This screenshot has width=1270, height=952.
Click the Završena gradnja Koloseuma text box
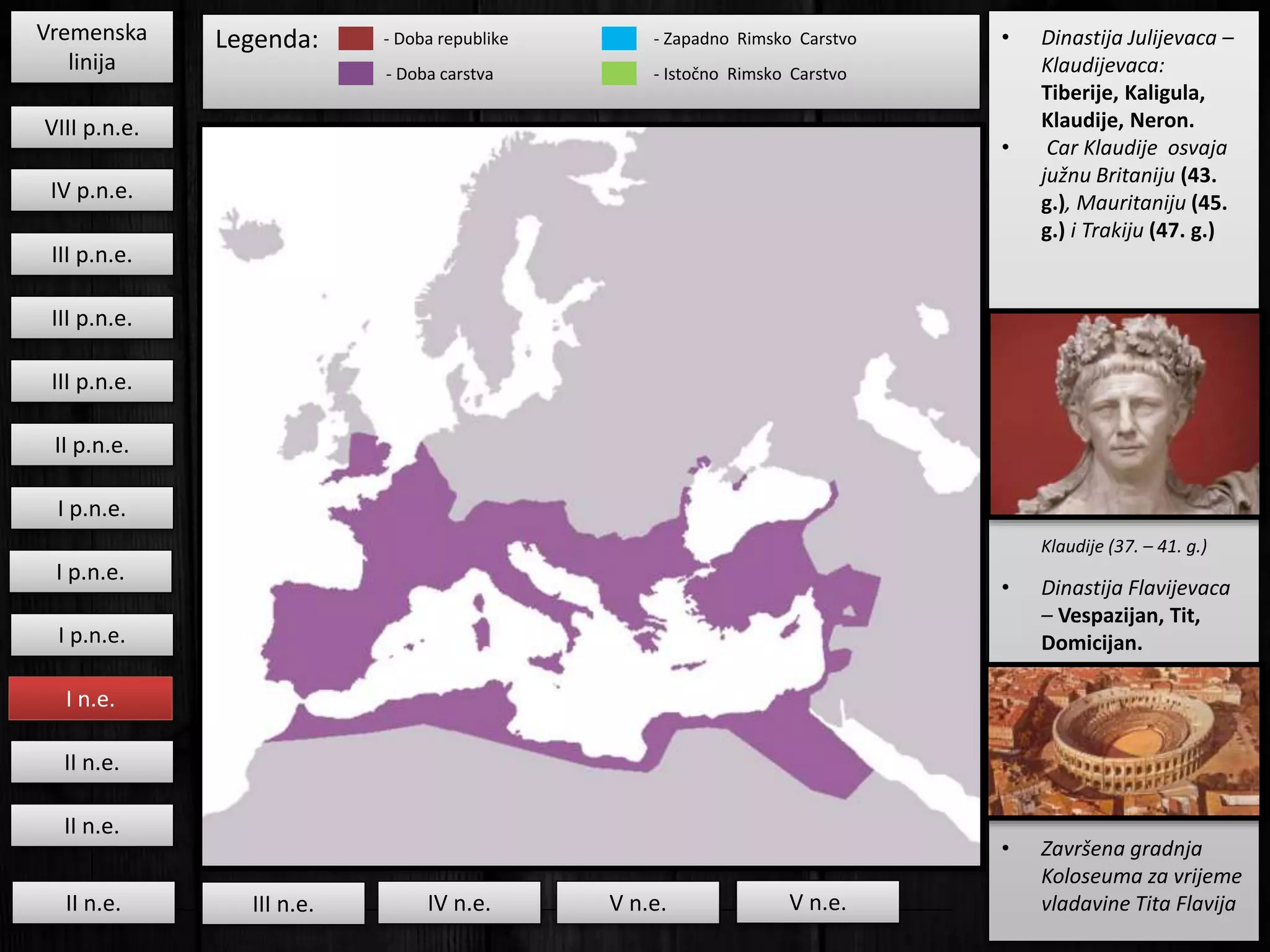point(1124,876)
